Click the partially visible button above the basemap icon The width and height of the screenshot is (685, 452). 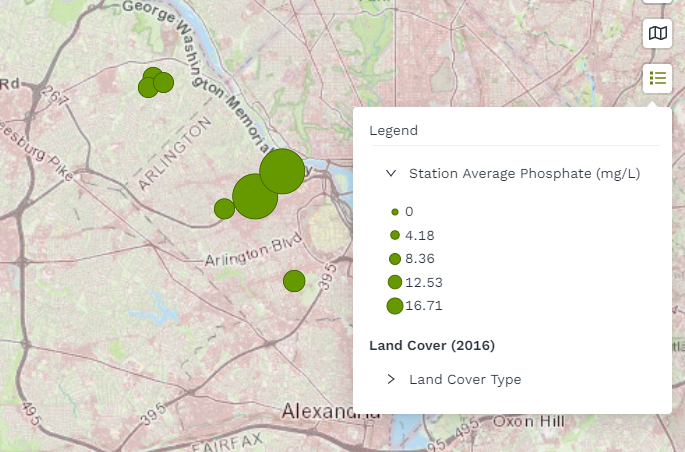pyautogui.click(x=657, y=3)
